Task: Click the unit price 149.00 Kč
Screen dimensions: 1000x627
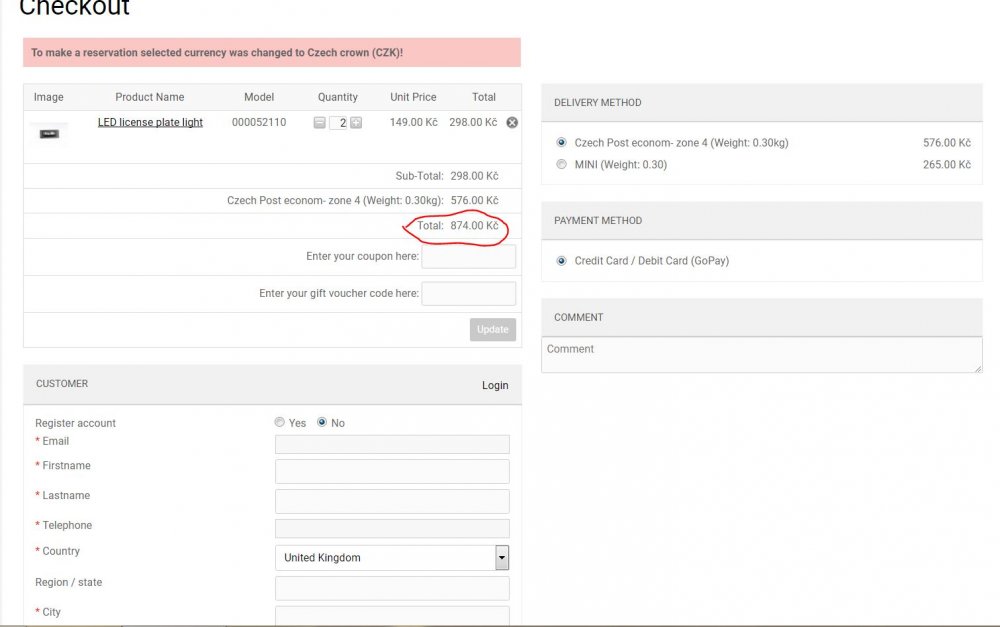Action: (414, 122)
